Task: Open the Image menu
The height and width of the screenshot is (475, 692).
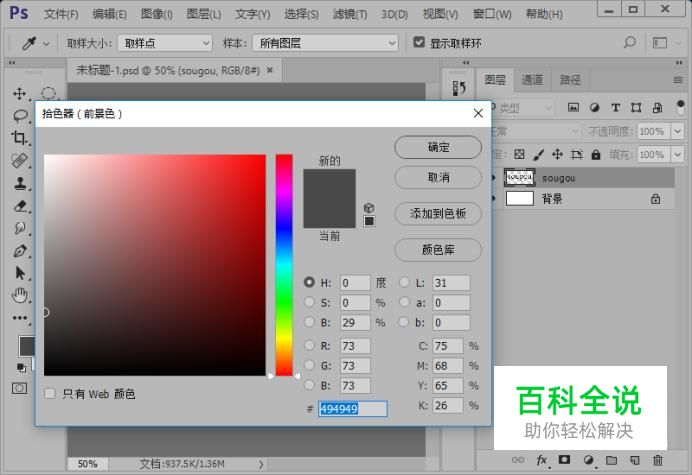Action: [x=157, y=14]
